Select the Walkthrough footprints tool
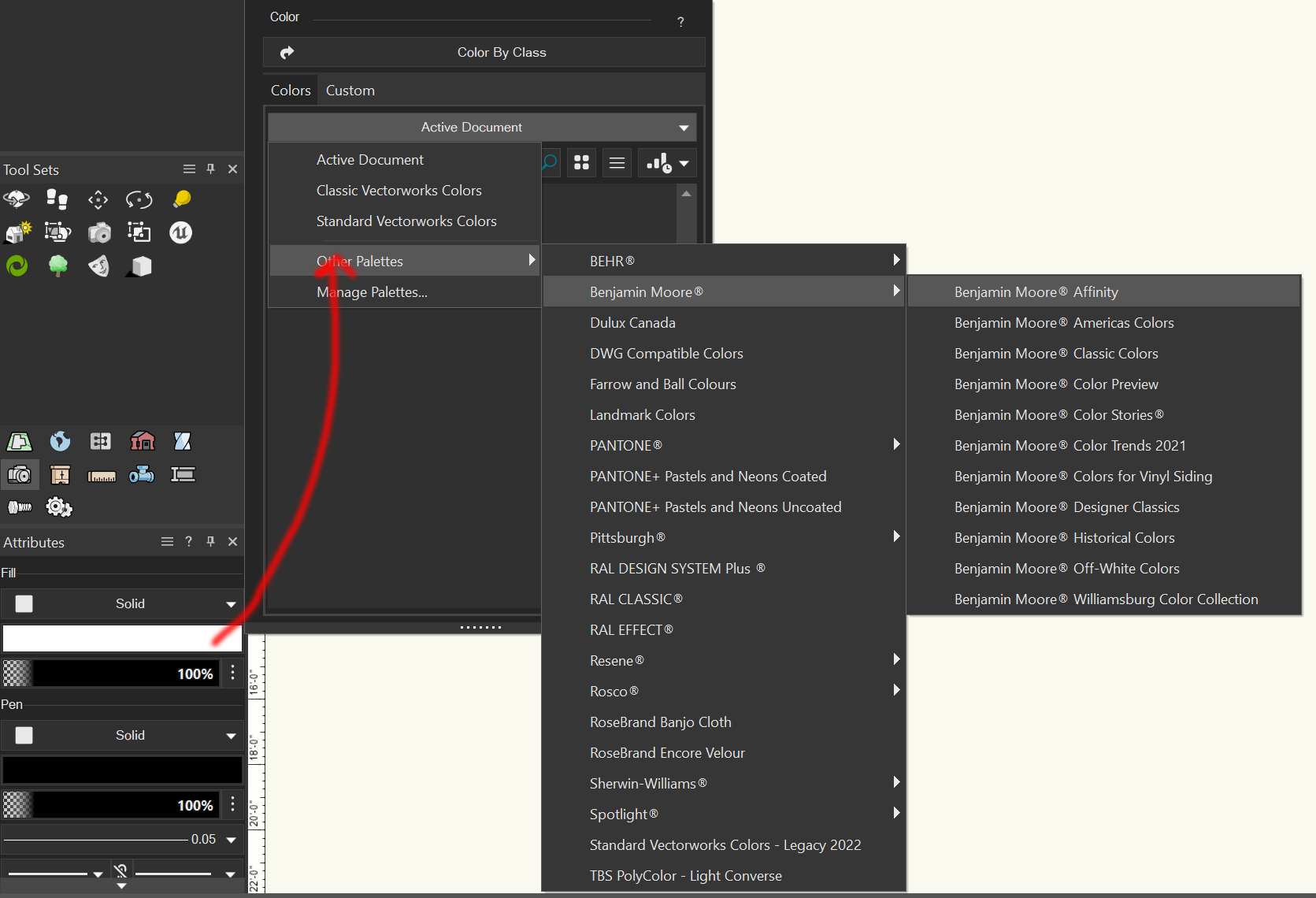The width and height of the screenshot is (1316, 898). click(x=57, y=199)
